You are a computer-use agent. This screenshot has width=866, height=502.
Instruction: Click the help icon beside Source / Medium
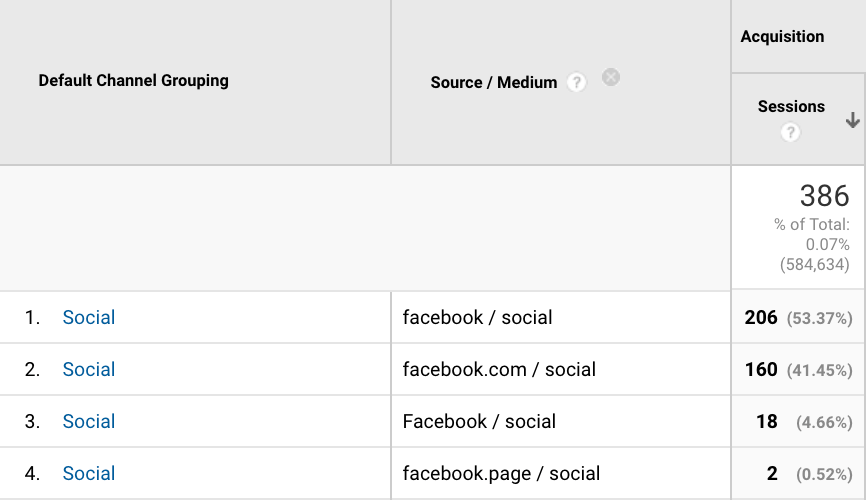pos(576,83)
